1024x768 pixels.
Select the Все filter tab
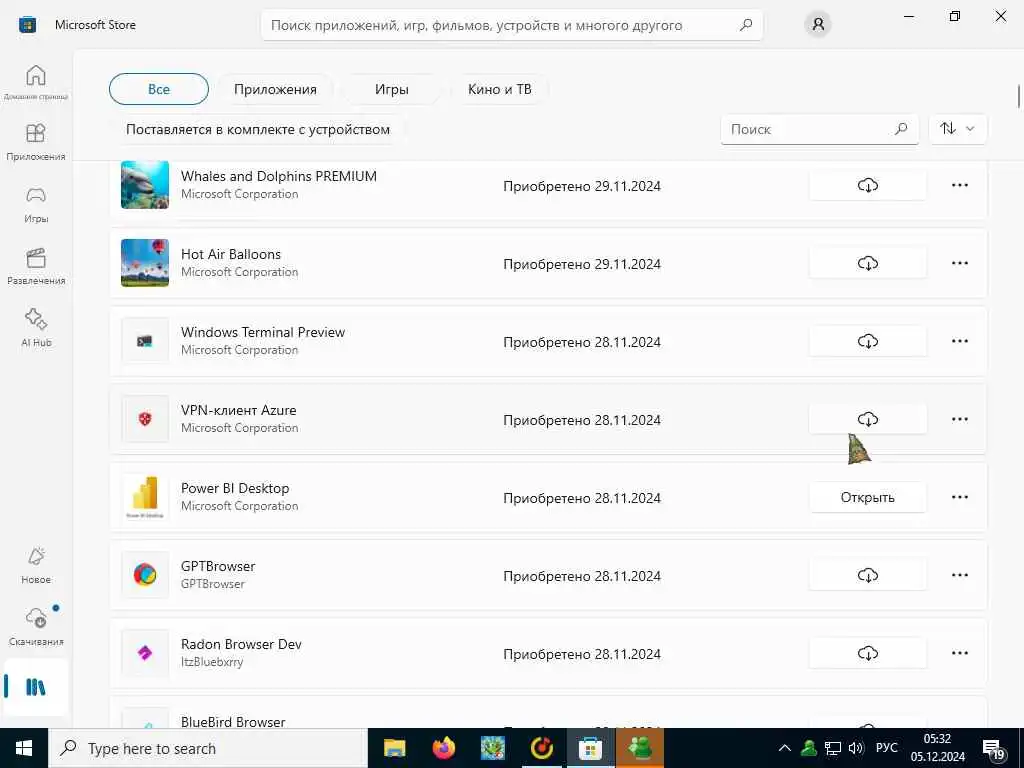pos(159,89)
